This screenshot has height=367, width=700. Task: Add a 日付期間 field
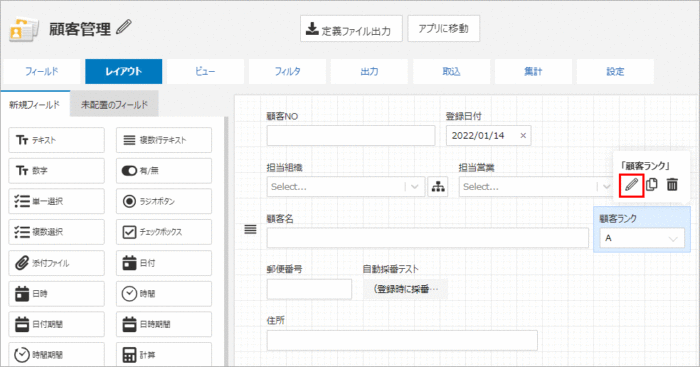(56, 324)
